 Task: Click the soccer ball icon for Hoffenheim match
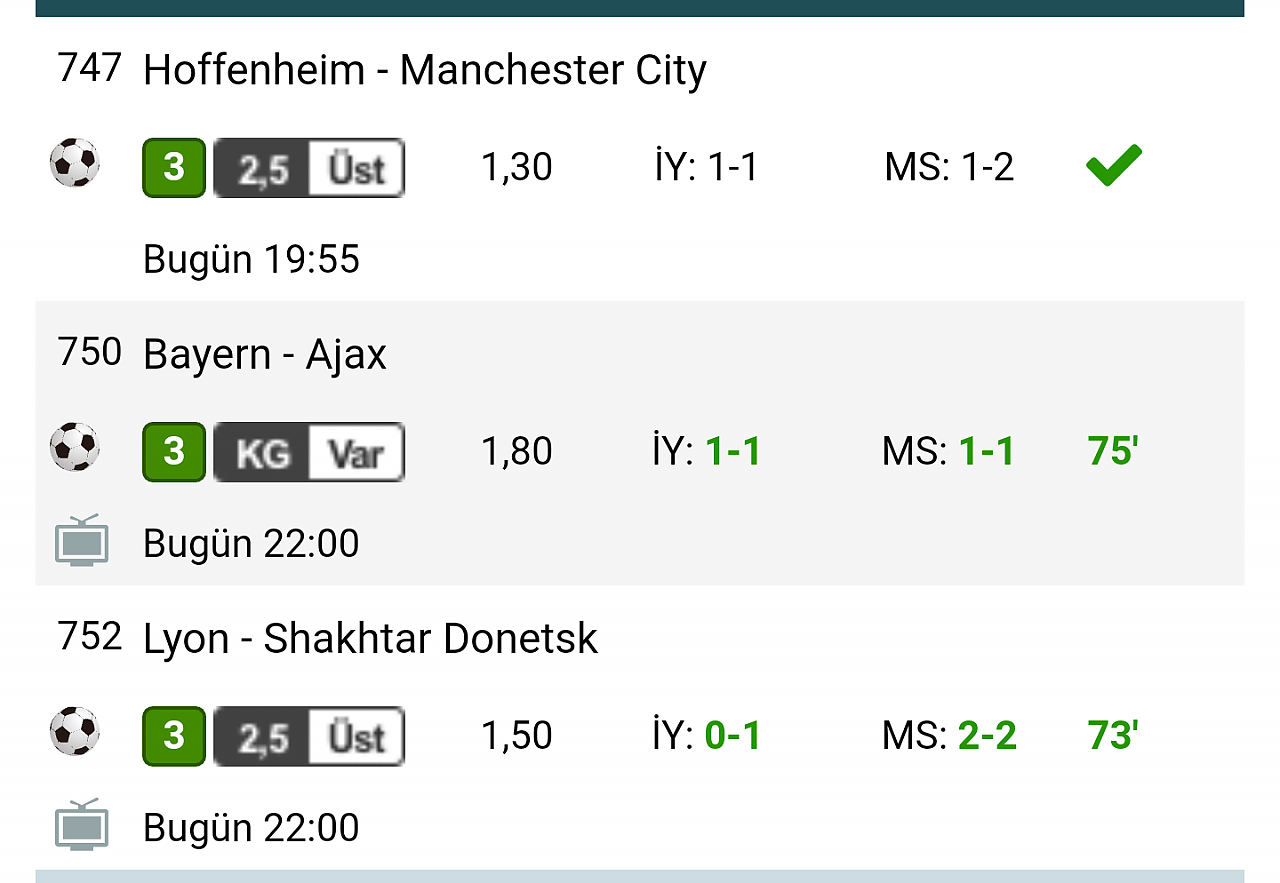75,163
